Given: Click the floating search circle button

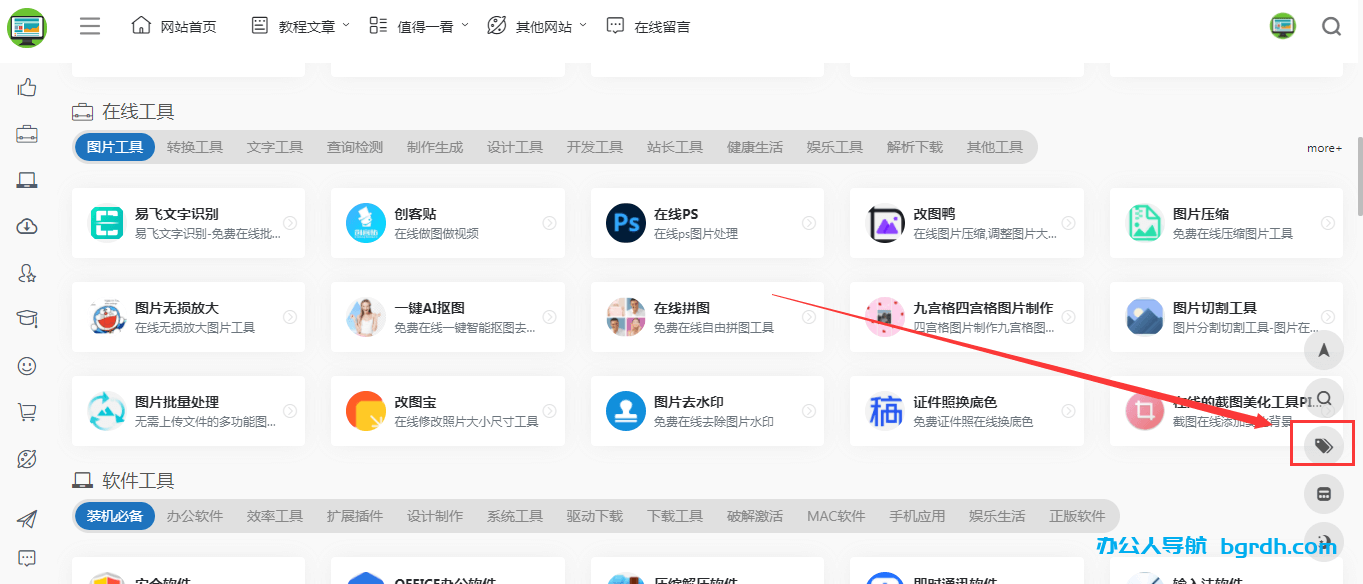Looking at the screenshot, I should click(x=1324, y=398).
